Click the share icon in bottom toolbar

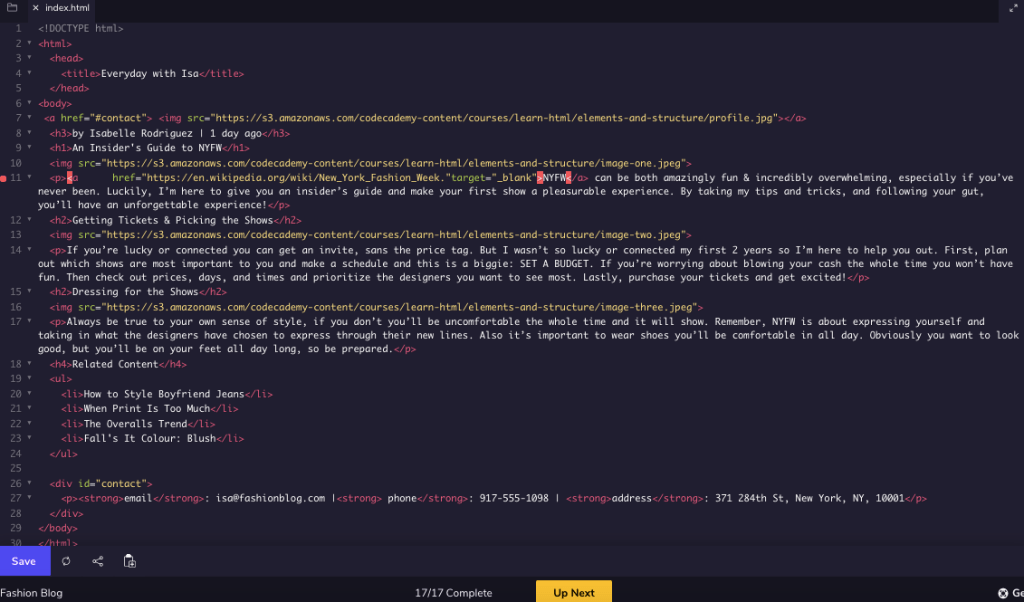tap(97, 562)
